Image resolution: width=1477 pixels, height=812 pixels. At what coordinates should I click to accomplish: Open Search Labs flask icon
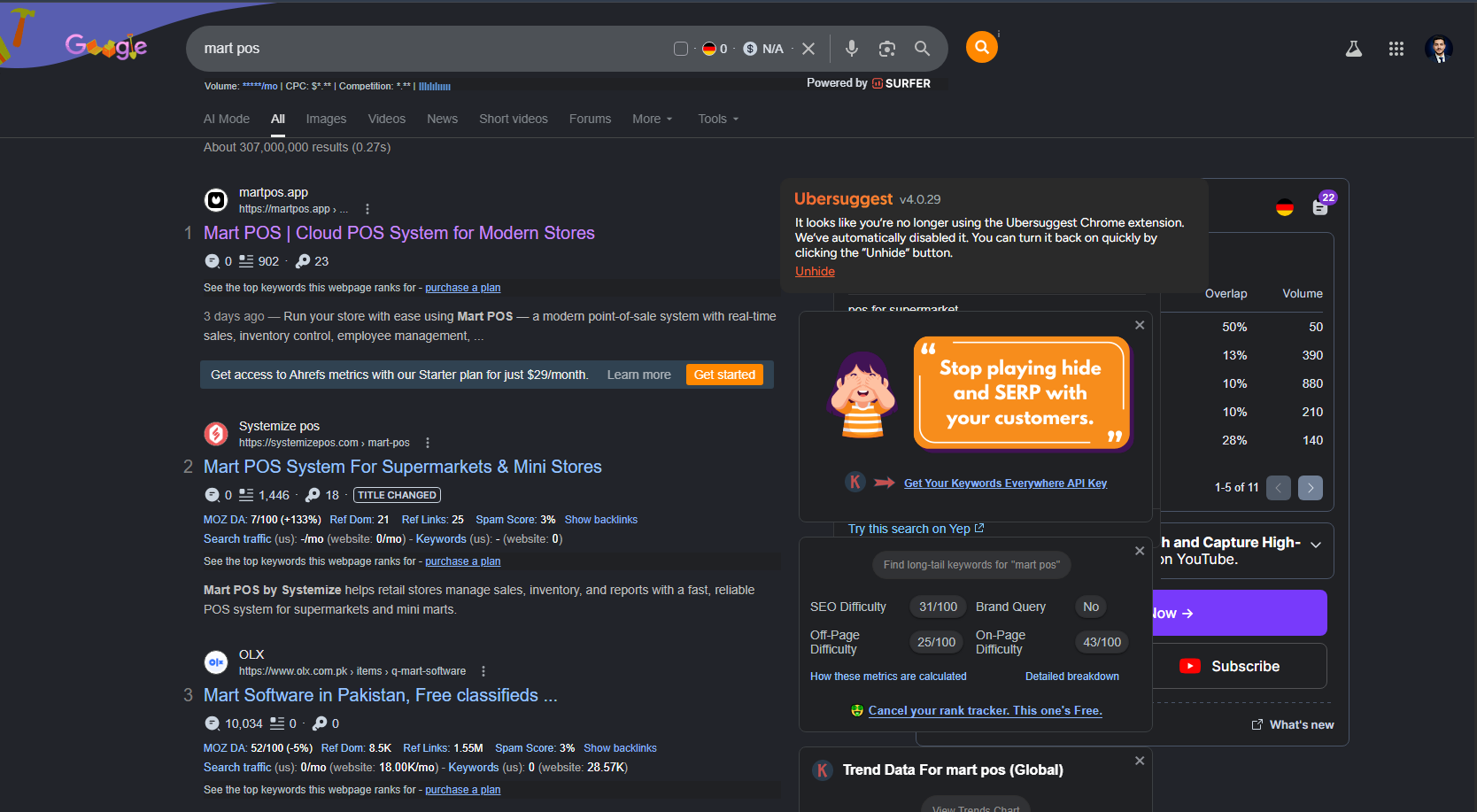click(1354, 49)
